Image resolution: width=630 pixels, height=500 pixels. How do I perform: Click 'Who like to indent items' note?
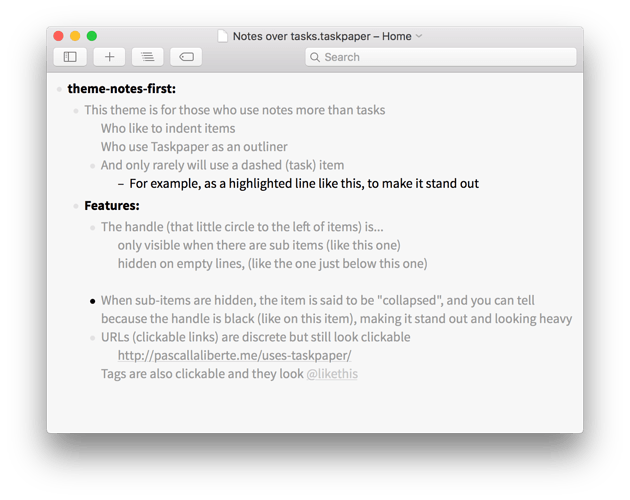[x=168, y=128]
